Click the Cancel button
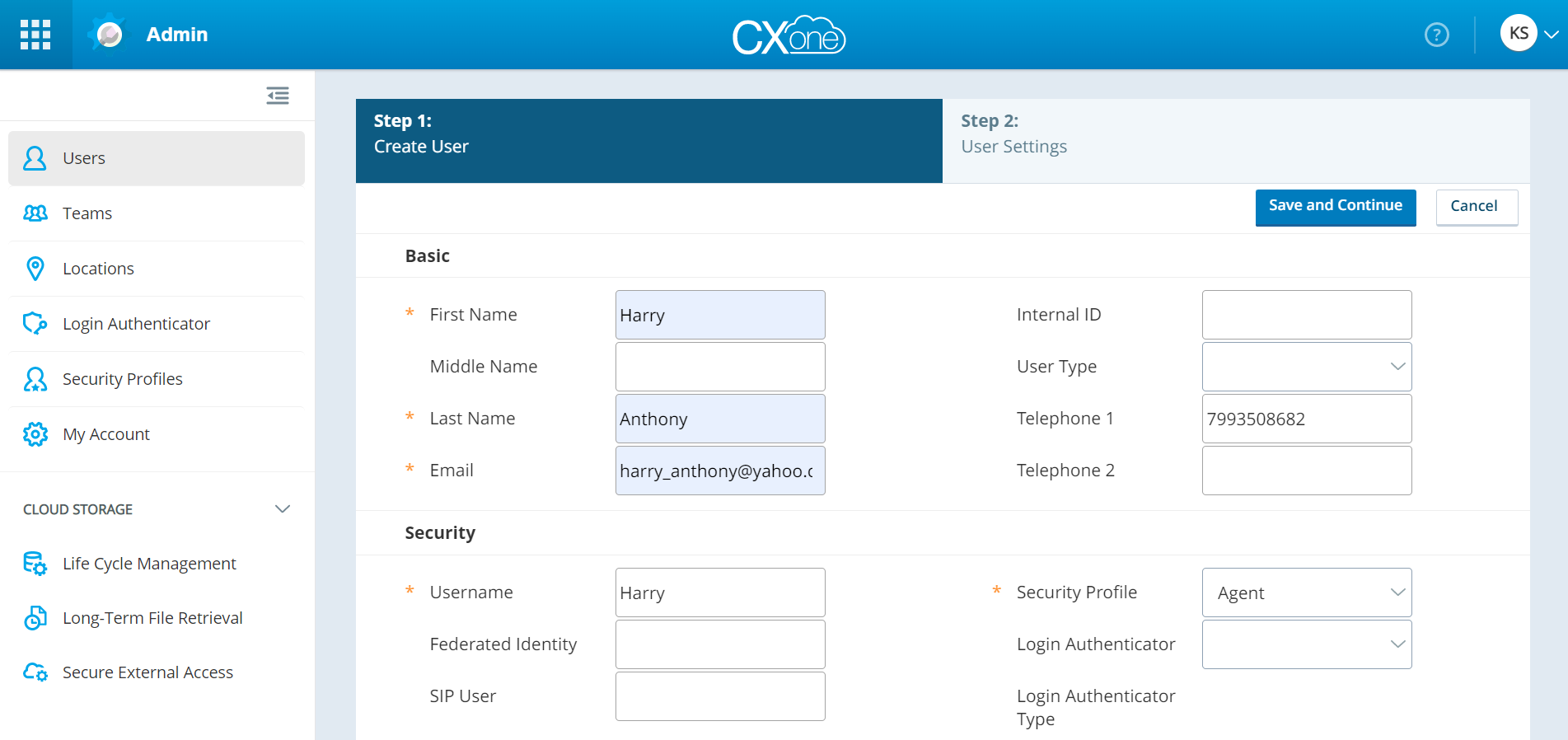The image size is (1568, 740). (x=1476, y=207)
